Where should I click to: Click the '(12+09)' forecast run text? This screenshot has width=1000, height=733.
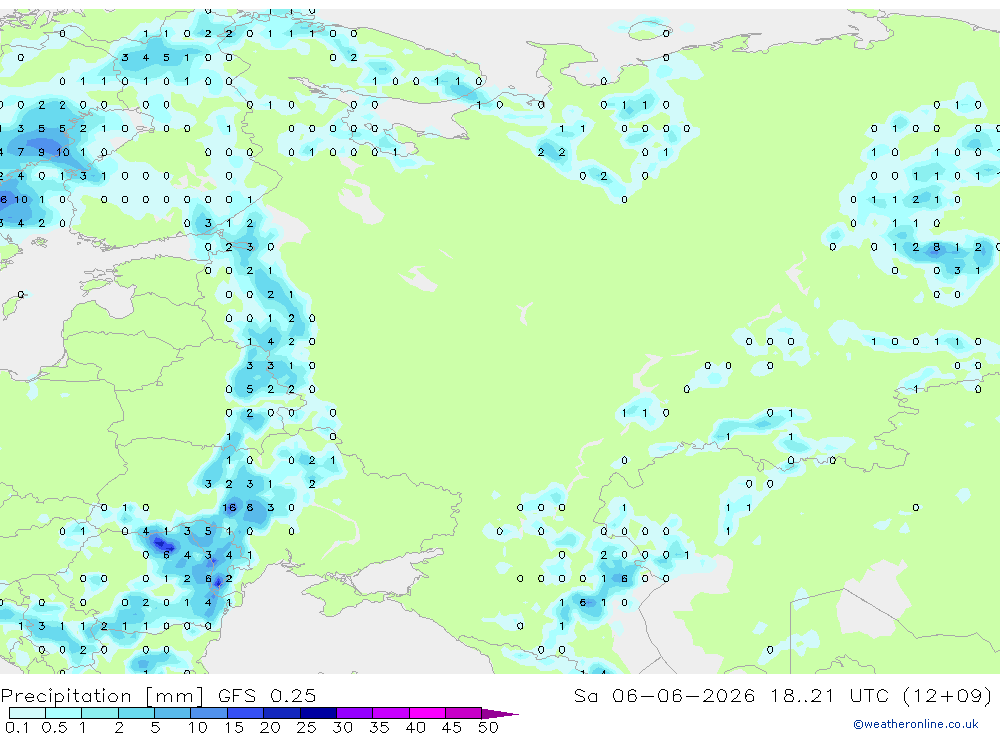[x=948, y=696]
